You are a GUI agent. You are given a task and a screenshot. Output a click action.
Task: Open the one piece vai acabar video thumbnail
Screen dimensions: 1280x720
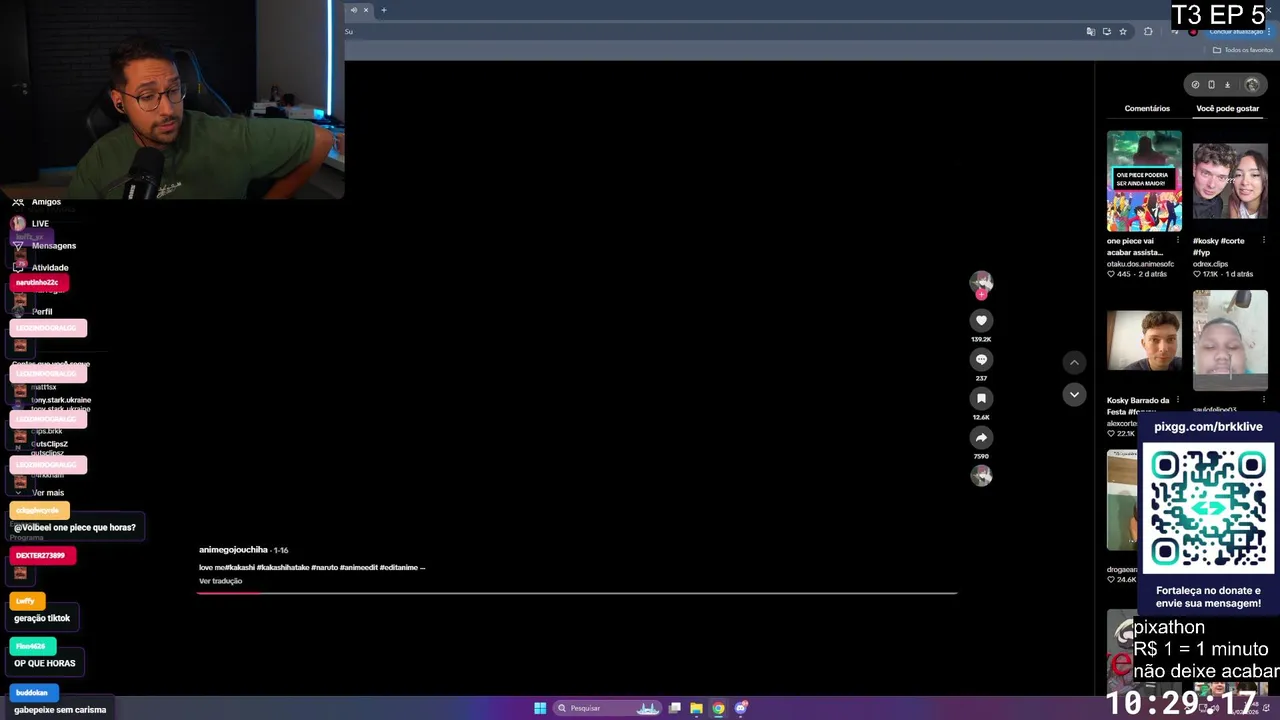point(1144,181)
